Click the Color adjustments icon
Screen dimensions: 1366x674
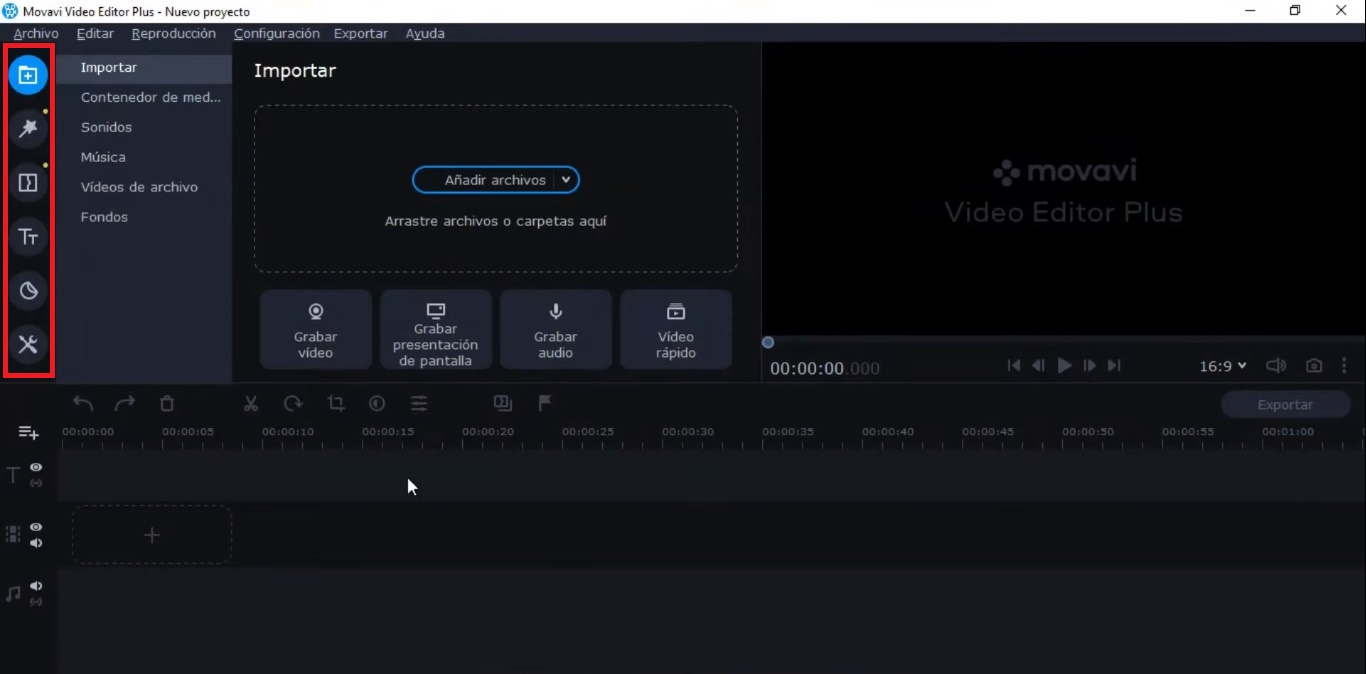(377, 403)
